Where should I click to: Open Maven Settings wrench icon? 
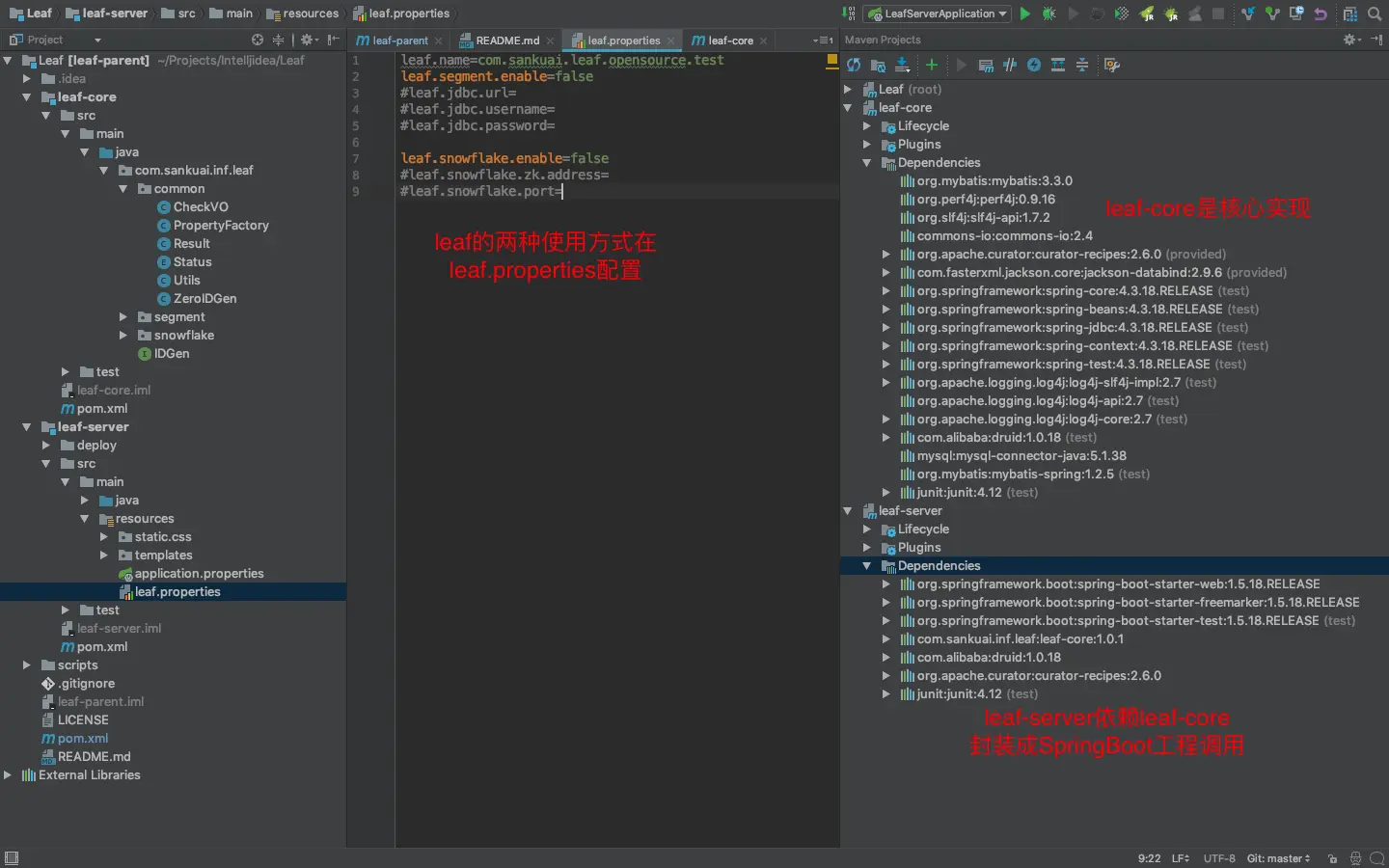[1112, 65]
